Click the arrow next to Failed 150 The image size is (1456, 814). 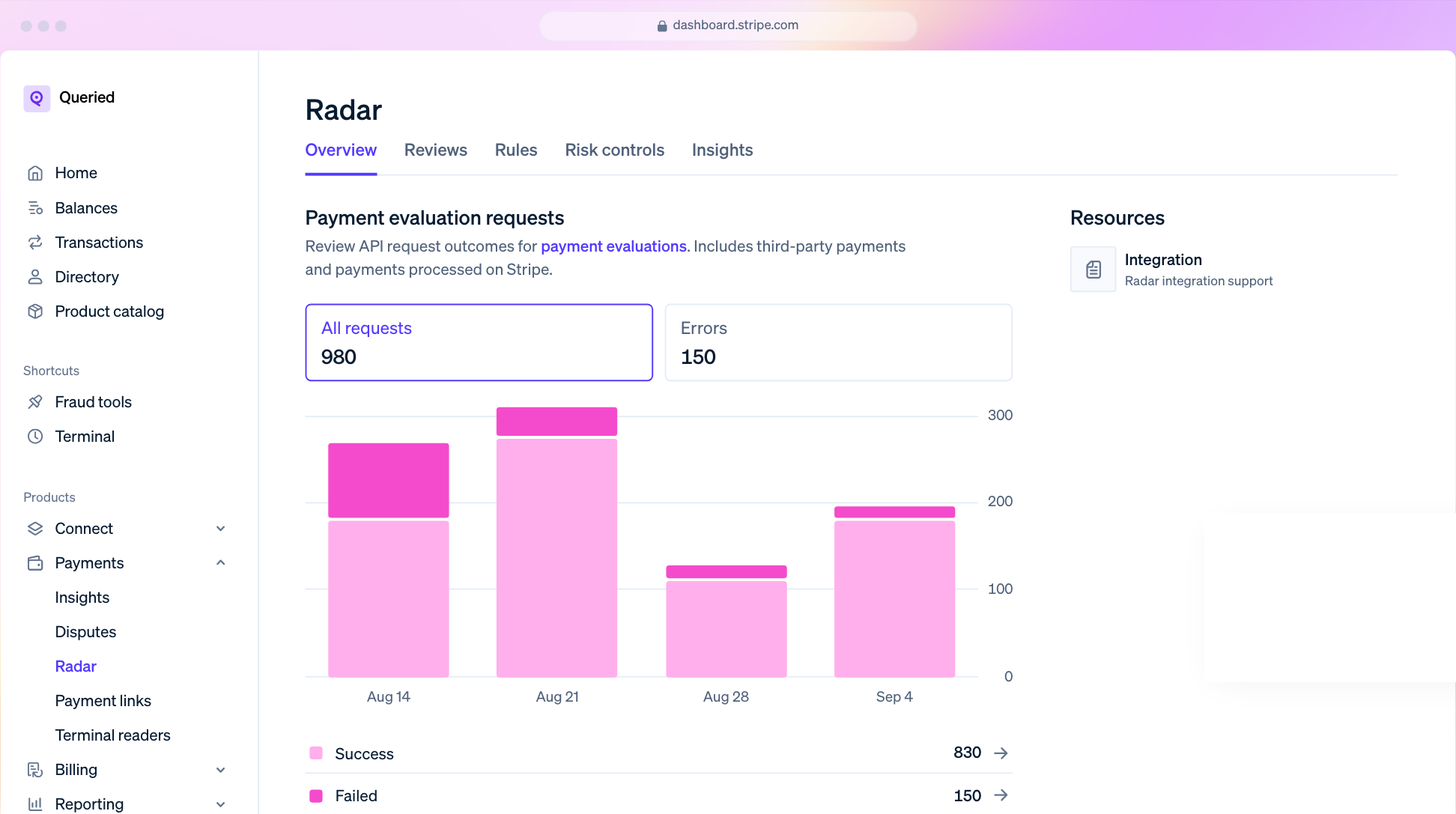point(1001,795)
